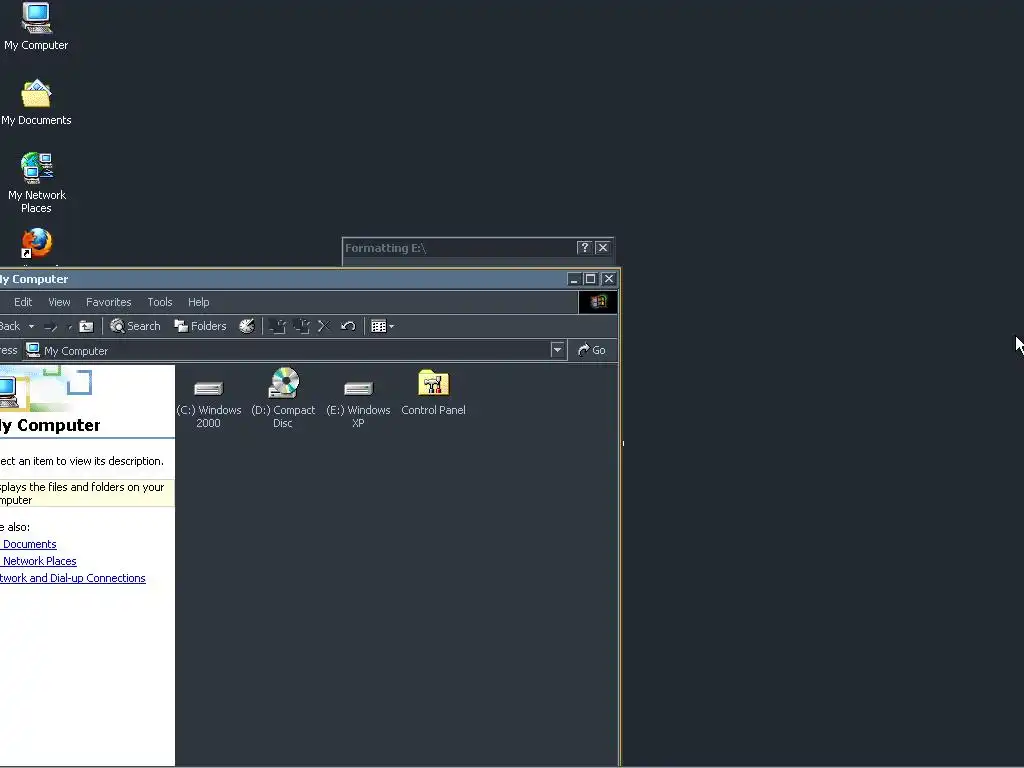Click the Delete (X) toolbar icon
This screenshot has height=768, width=1024.
(324, 326)
